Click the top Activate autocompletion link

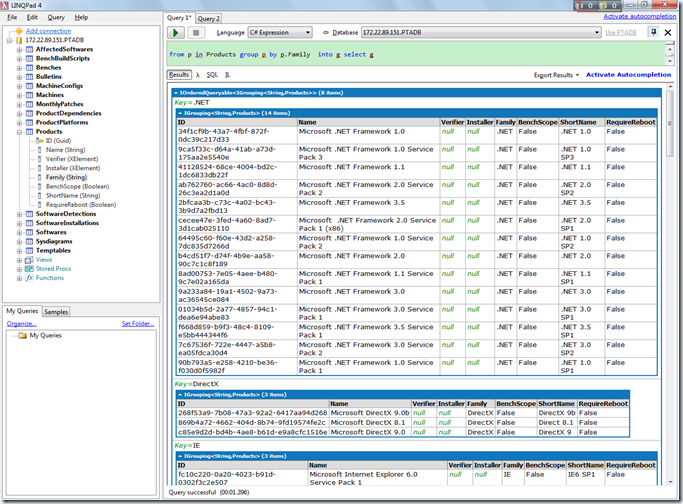coord(639,17)
